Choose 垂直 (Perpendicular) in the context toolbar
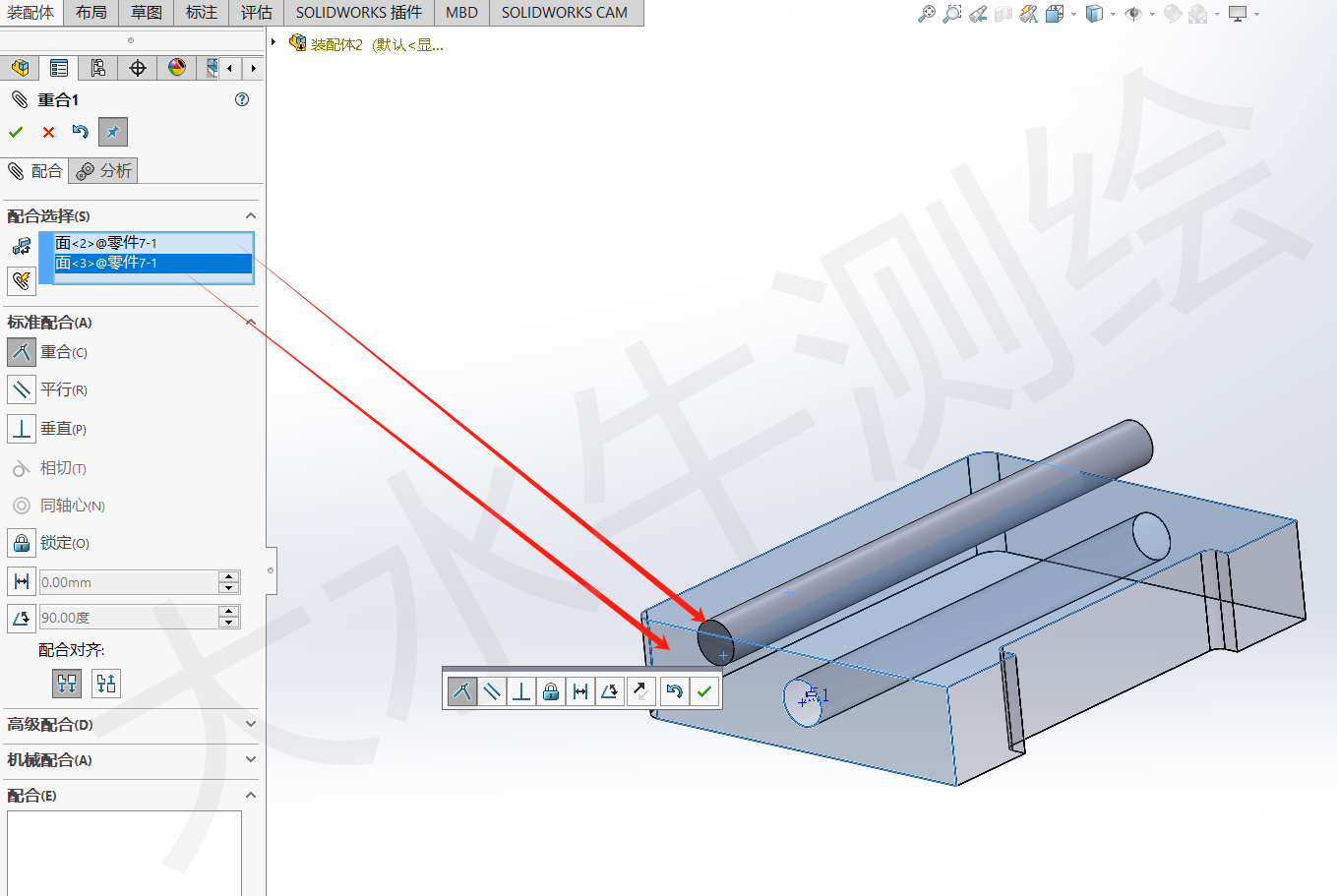Image resolution: width=1337 pixels, height=896 pixels. 522,690
